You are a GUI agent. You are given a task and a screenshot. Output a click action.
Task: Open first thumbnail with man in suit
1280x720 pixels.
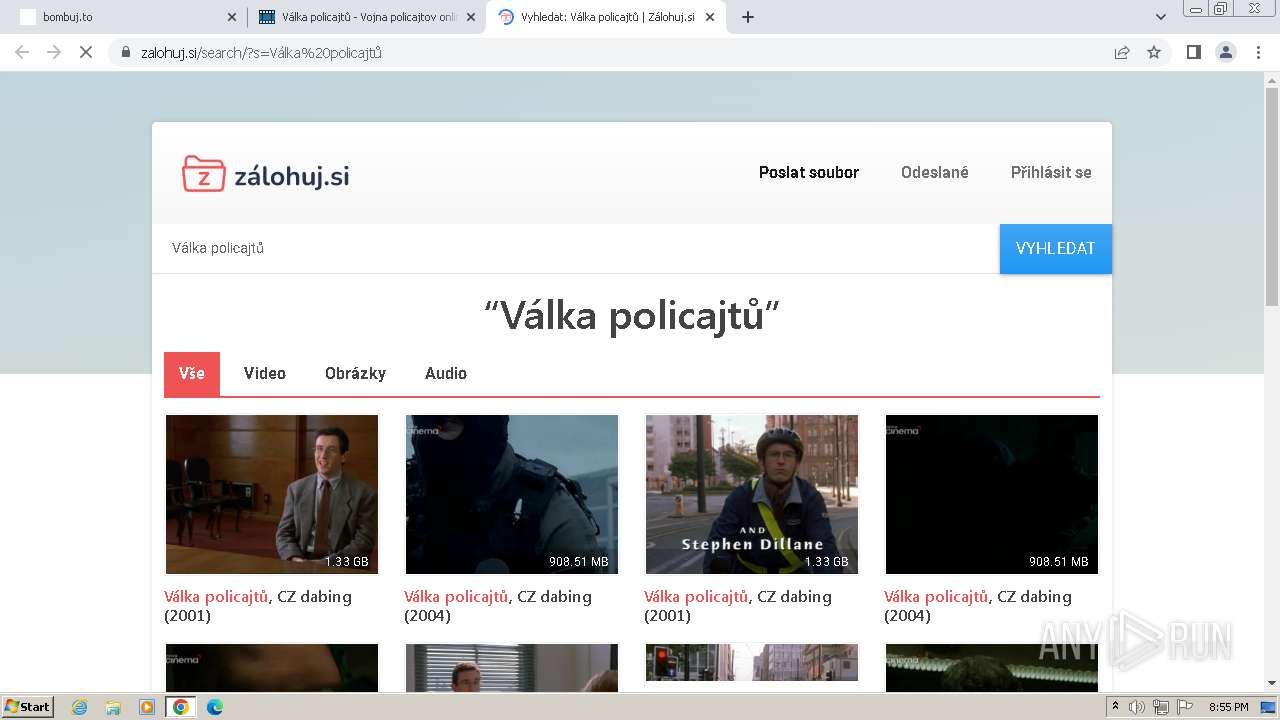272,494
